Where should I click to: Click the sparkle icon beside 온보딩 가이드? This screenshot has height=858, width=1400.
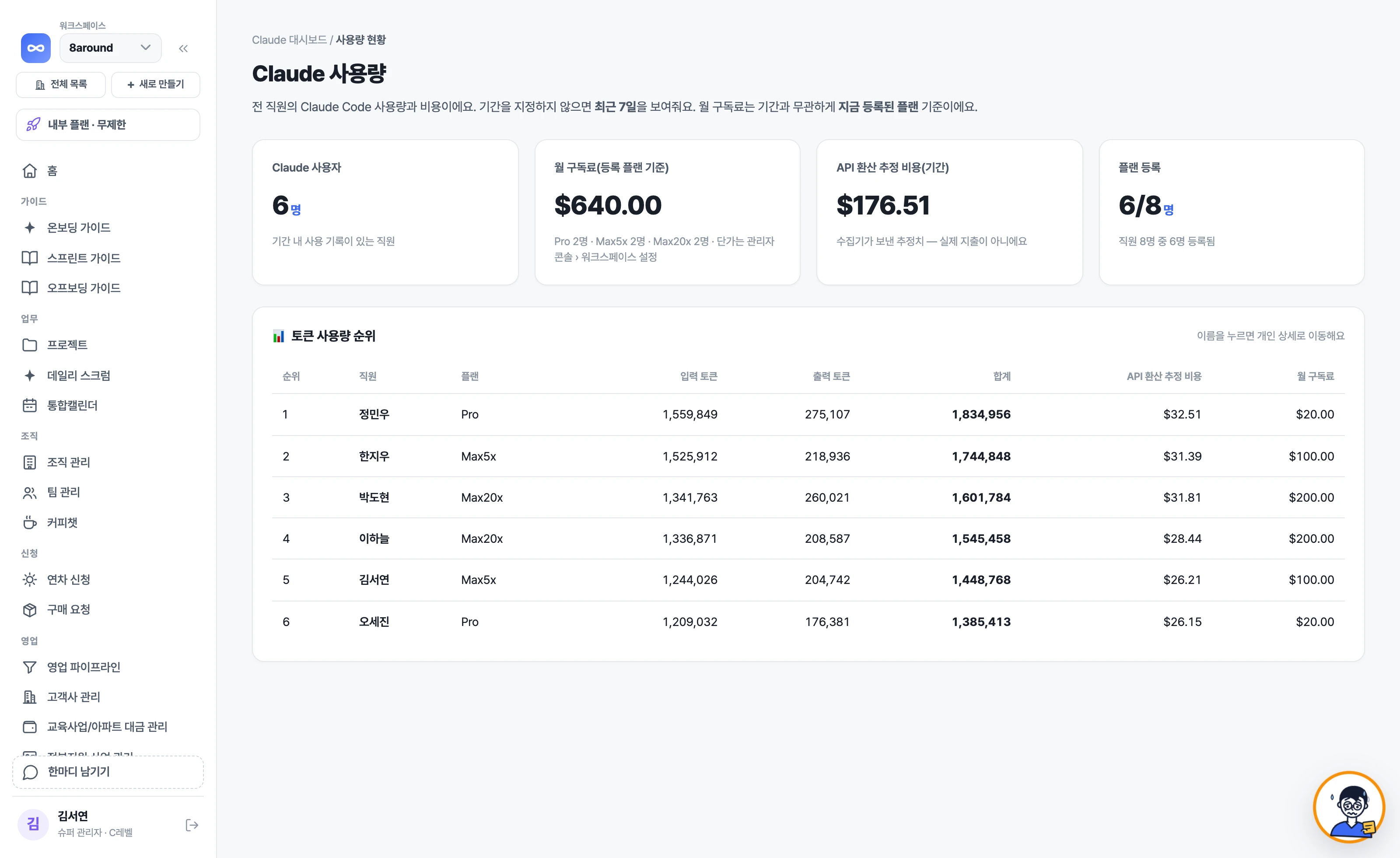click(30, 228)
